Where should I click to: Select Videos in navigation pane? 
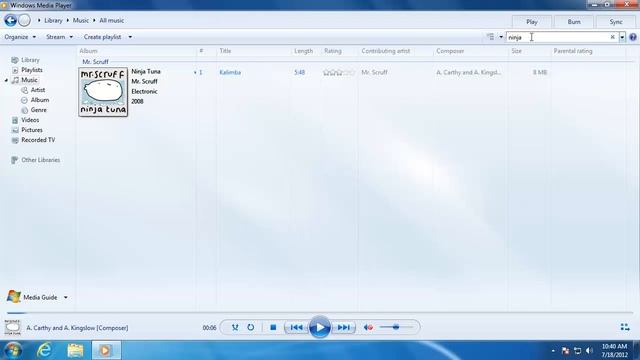click(30, 120)
